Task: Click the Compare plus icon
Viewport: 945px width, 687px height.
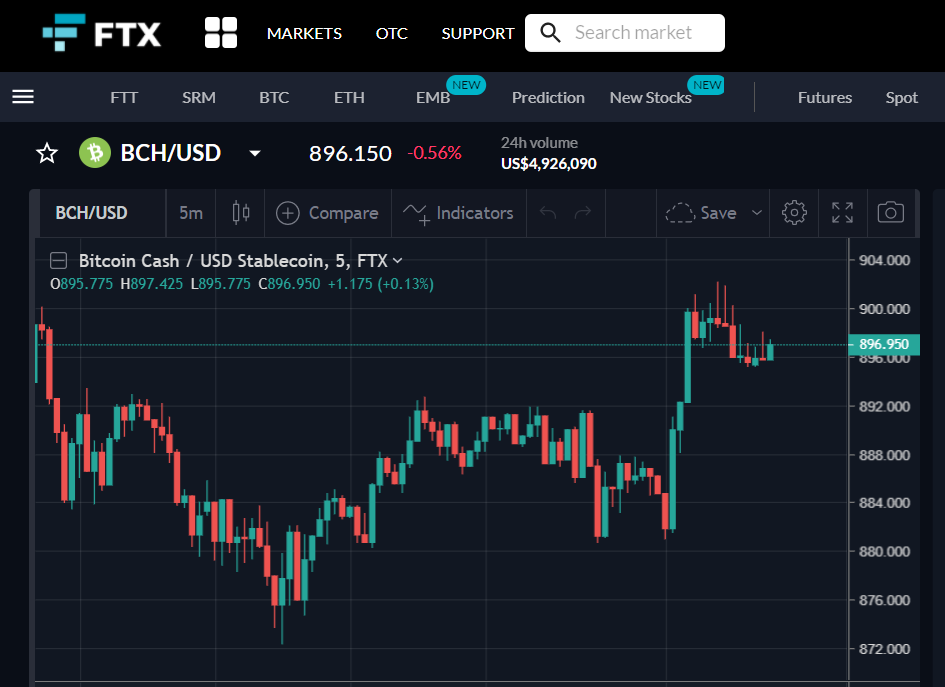Action: [287, 213]
